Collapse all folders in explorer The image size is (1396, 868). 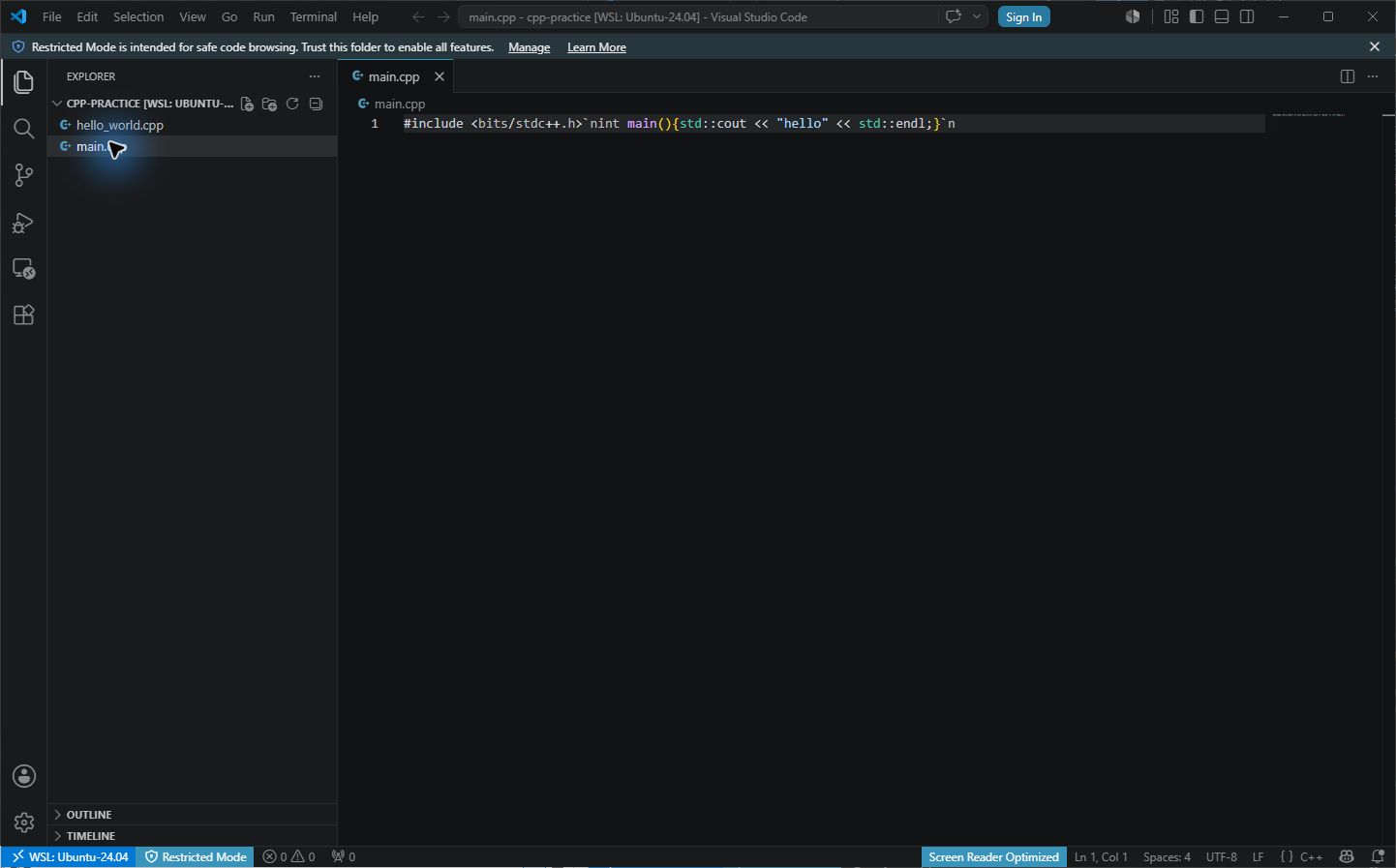click(316, 104)
